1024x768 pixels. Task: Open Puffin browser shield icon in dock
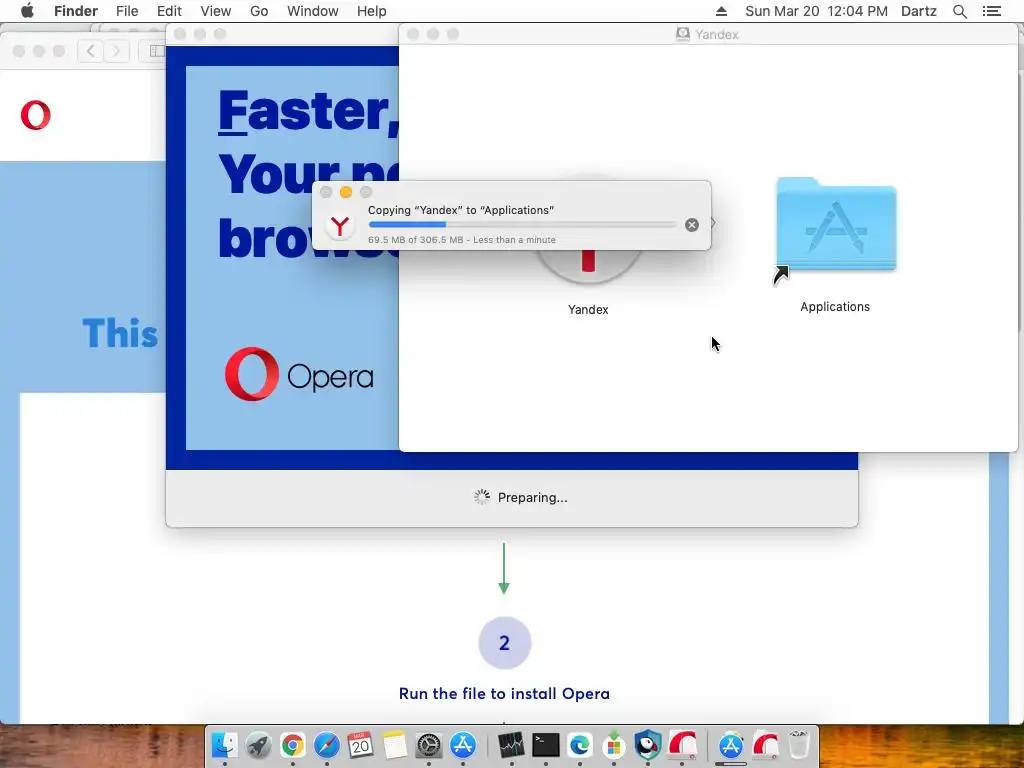647,745
